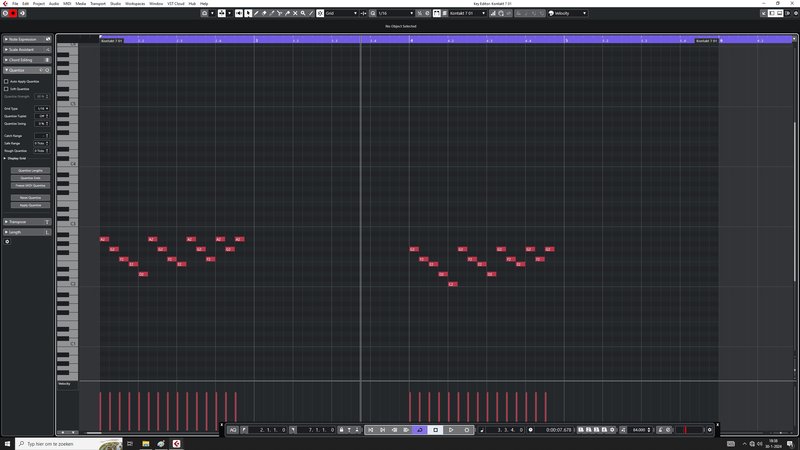The height and width of the screenshot is (450, 800).
Task: Click the Forward transport button
Action: click(x=406, y=430)
